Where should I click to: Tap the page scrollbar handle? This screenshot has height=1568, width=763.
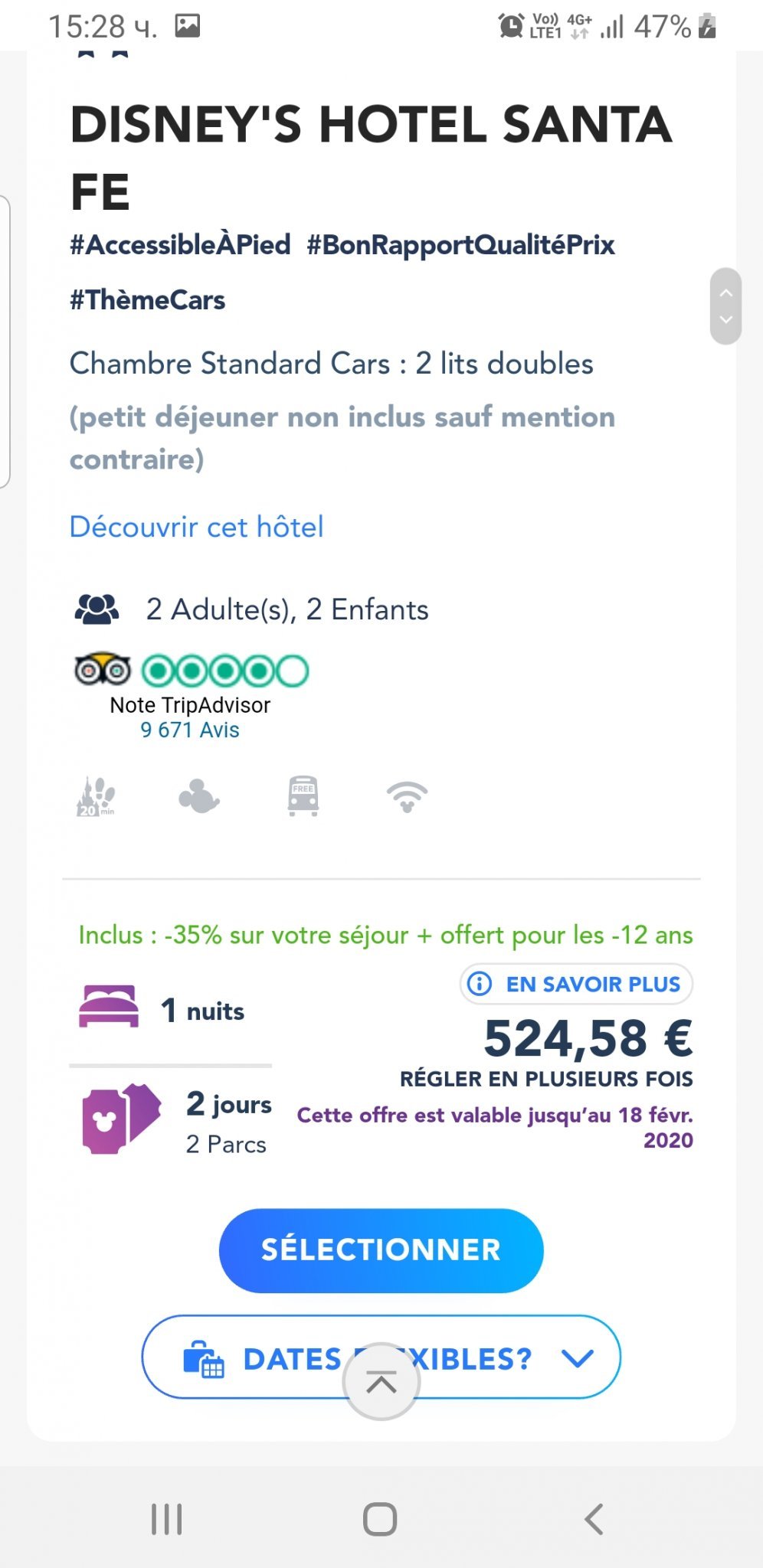coord(725,306)
